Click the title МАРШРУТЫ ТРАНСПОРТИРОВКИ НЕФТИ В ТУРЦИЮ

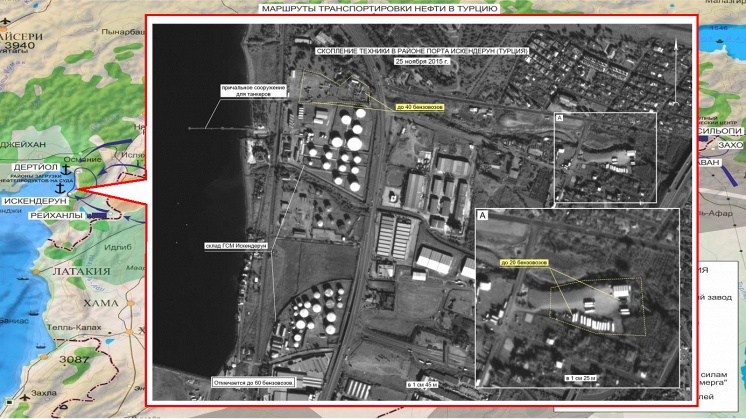pos(380,9)
